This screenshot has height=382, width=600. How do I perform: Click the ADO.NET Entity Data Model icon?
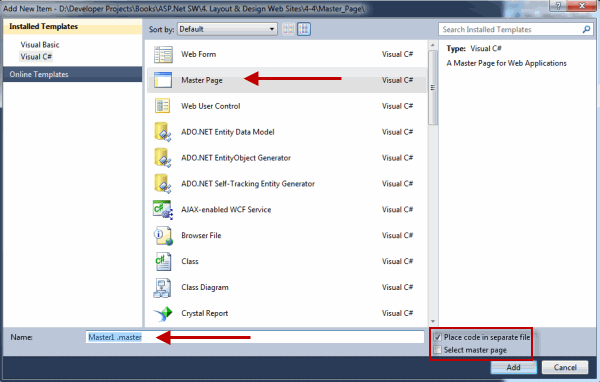point(163,132)
